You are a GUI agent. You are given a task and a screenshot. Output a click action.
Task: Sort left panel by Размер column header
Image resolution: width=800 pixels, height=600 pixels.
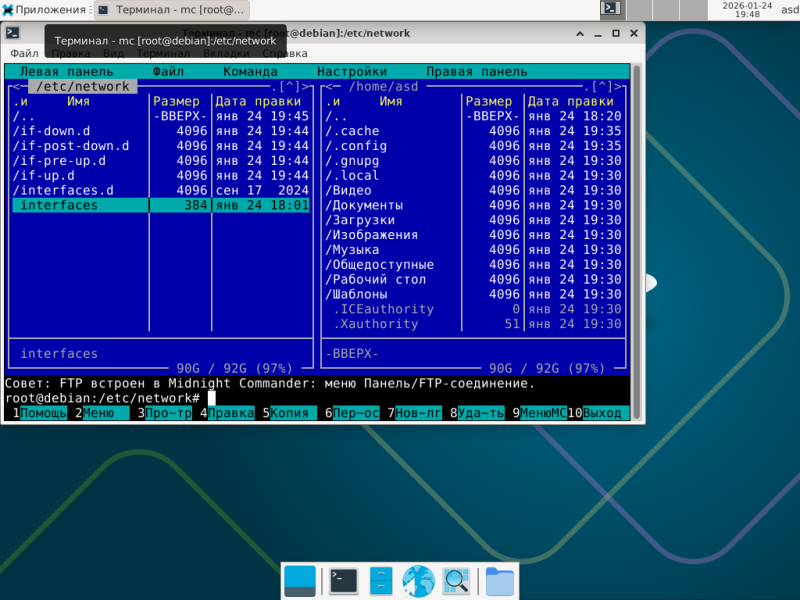[x=176, y=101]
